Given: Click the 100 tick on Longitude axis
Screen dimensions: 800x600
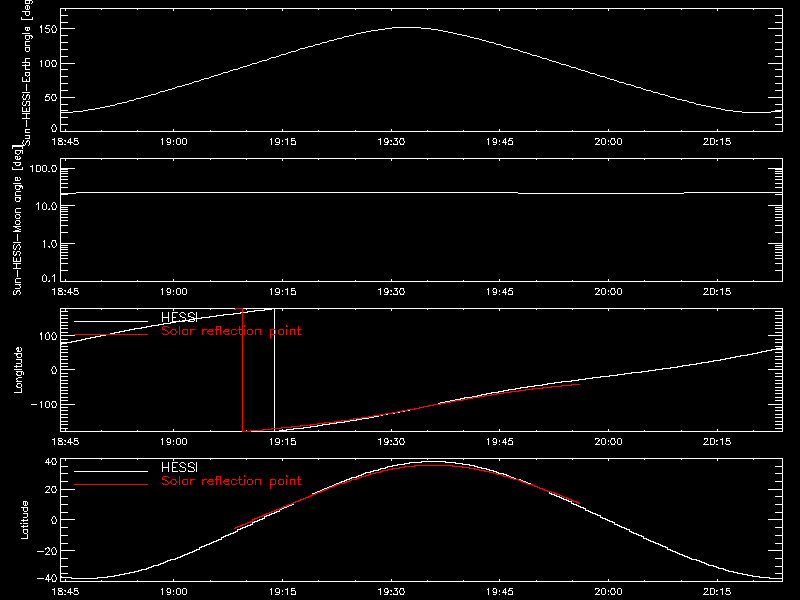Looking at the screenshot, I should click(47, 336).
